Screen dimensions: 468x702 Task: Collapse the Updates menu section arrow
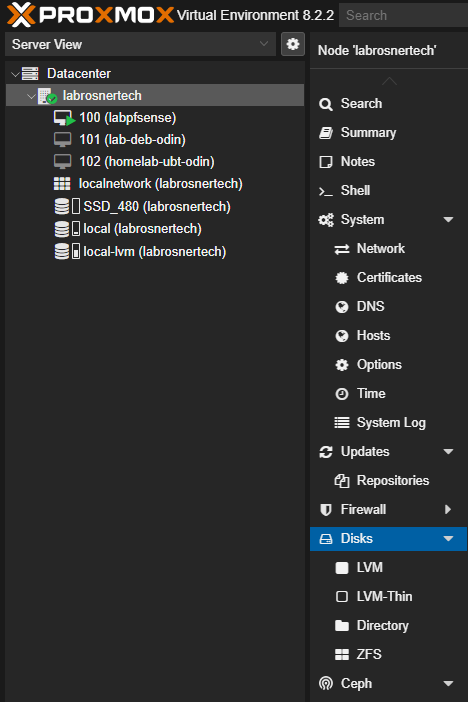pos(448,452)
